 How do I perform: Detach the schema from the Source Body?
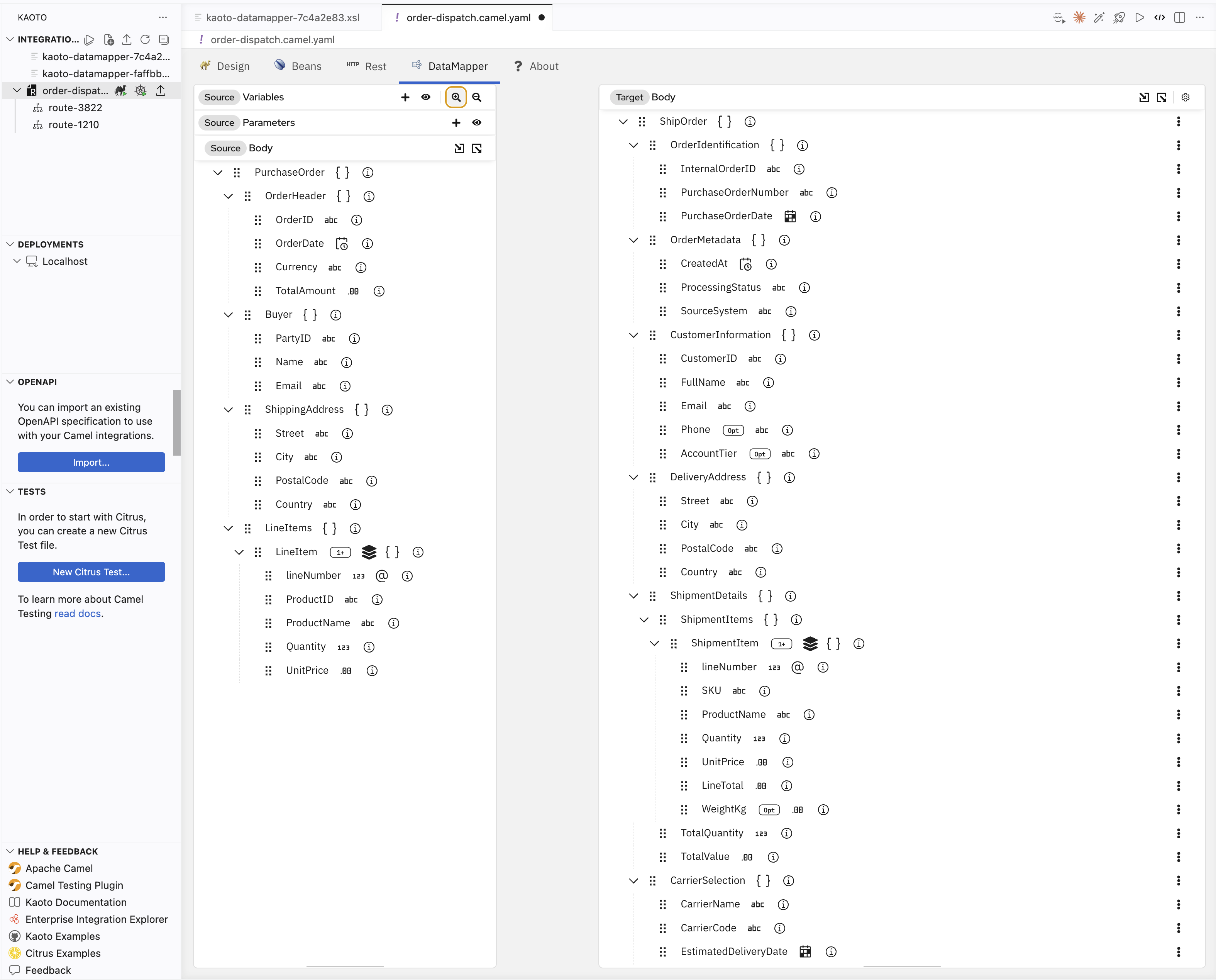pyautogui.click(x=476, y=148)
